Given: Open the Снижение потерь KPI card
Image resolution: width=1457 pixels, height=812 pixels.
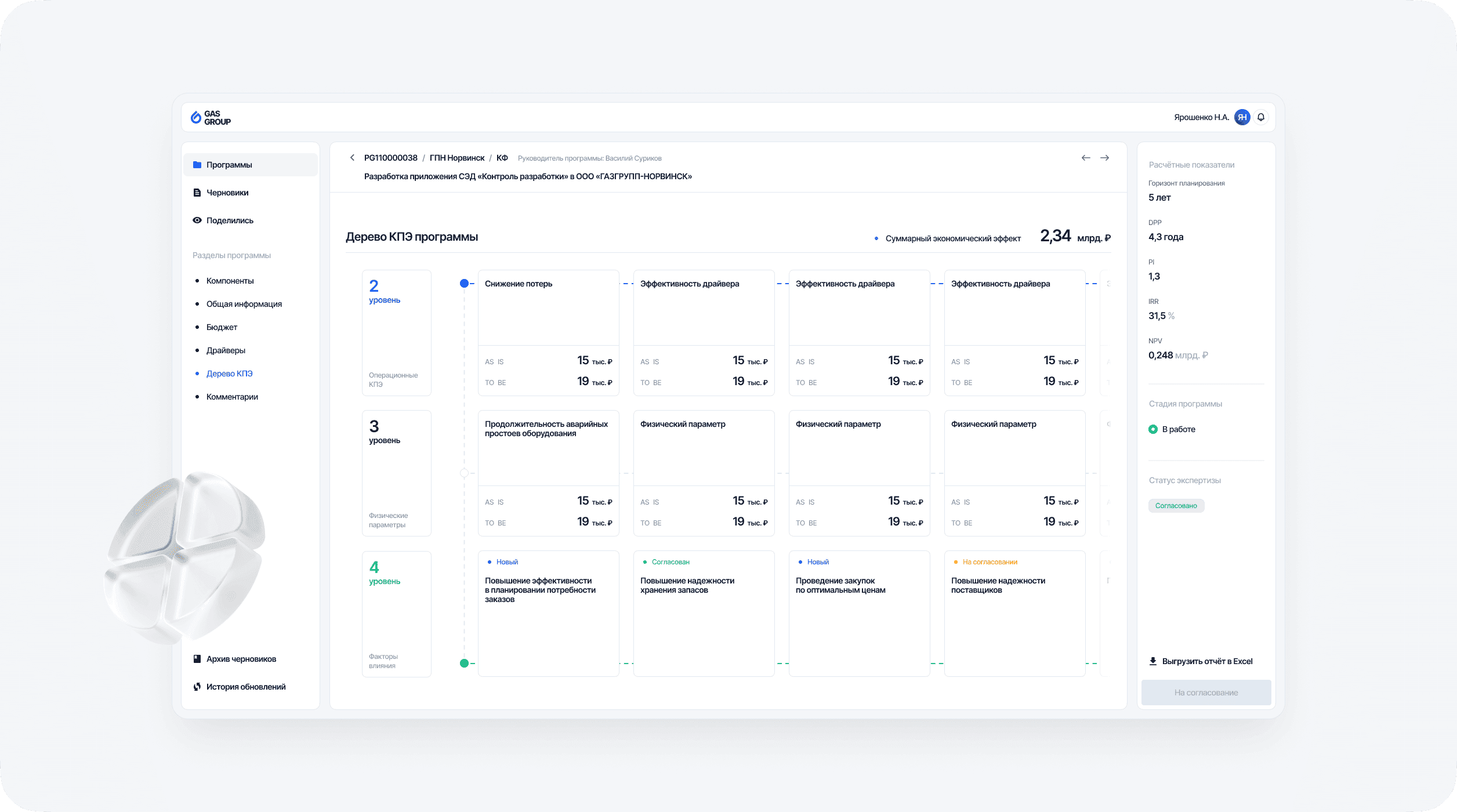Looking at the screenshot, I should [x=549, y=333].
